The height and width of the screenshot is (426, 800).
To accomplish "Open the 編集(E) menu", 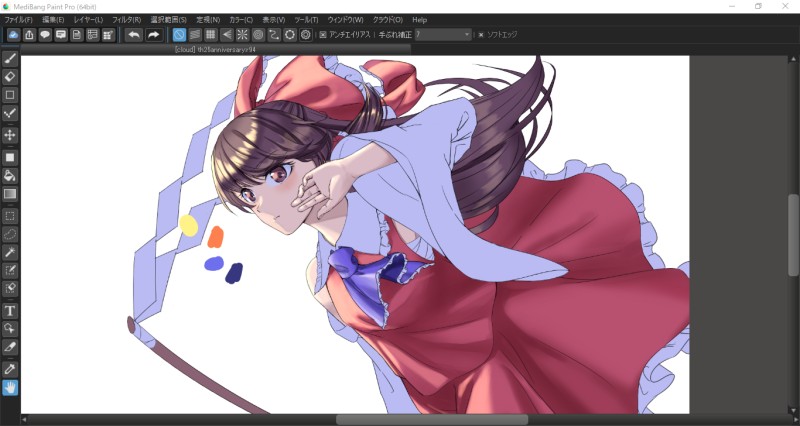I will click(x=53, y=20).
